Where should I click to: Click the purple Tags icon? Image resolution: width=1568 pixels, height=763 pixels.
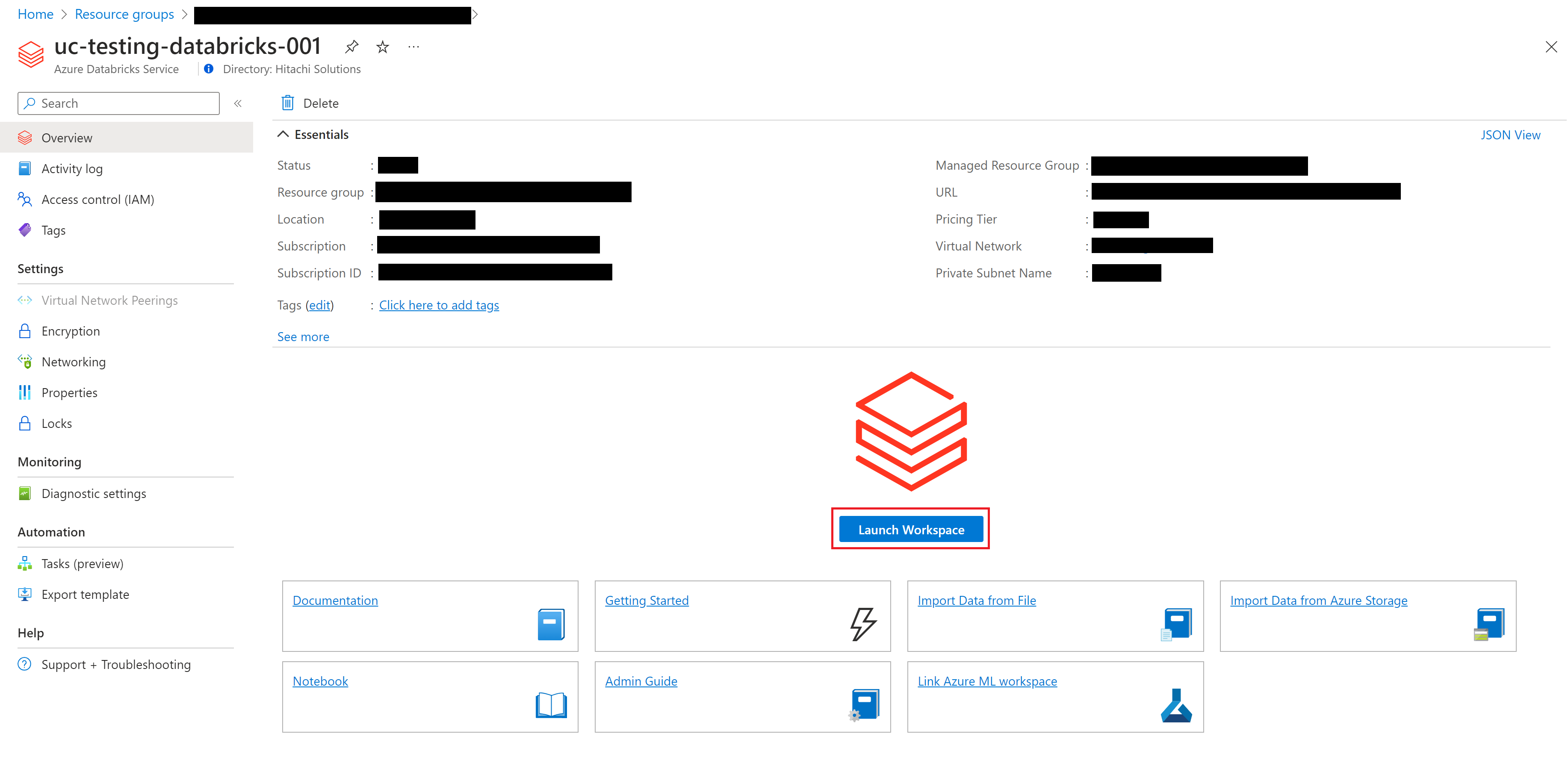click(25, 230)
